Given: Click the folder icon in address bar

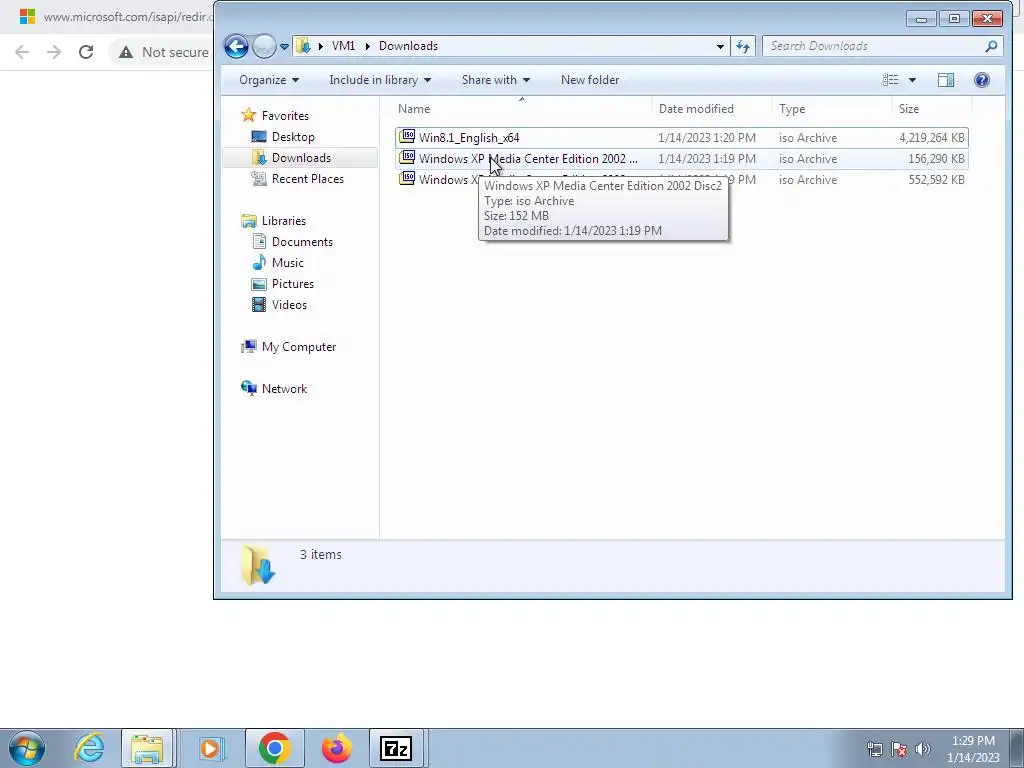Looking at the screenshot, I should coord(303,46).
